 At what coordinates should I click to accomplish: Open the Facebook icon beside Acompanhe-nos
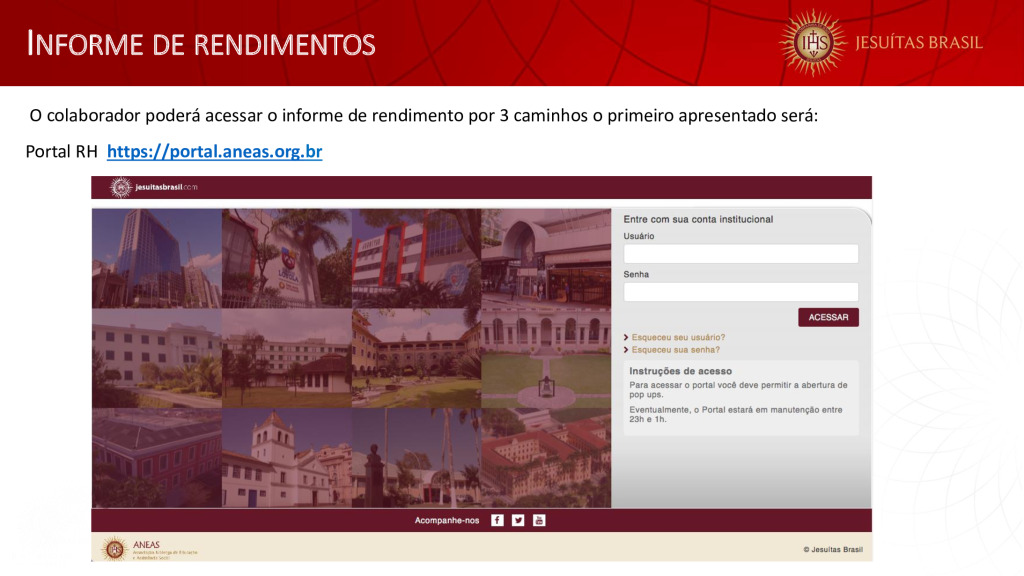pyautogui.click(x=497, y=520)
